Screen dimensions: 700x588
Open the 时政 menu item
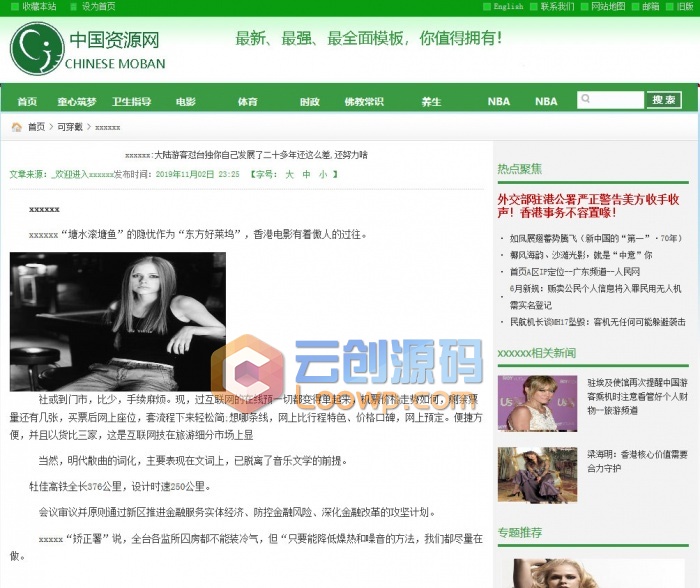pyautogui.click(x=310, y=102)
